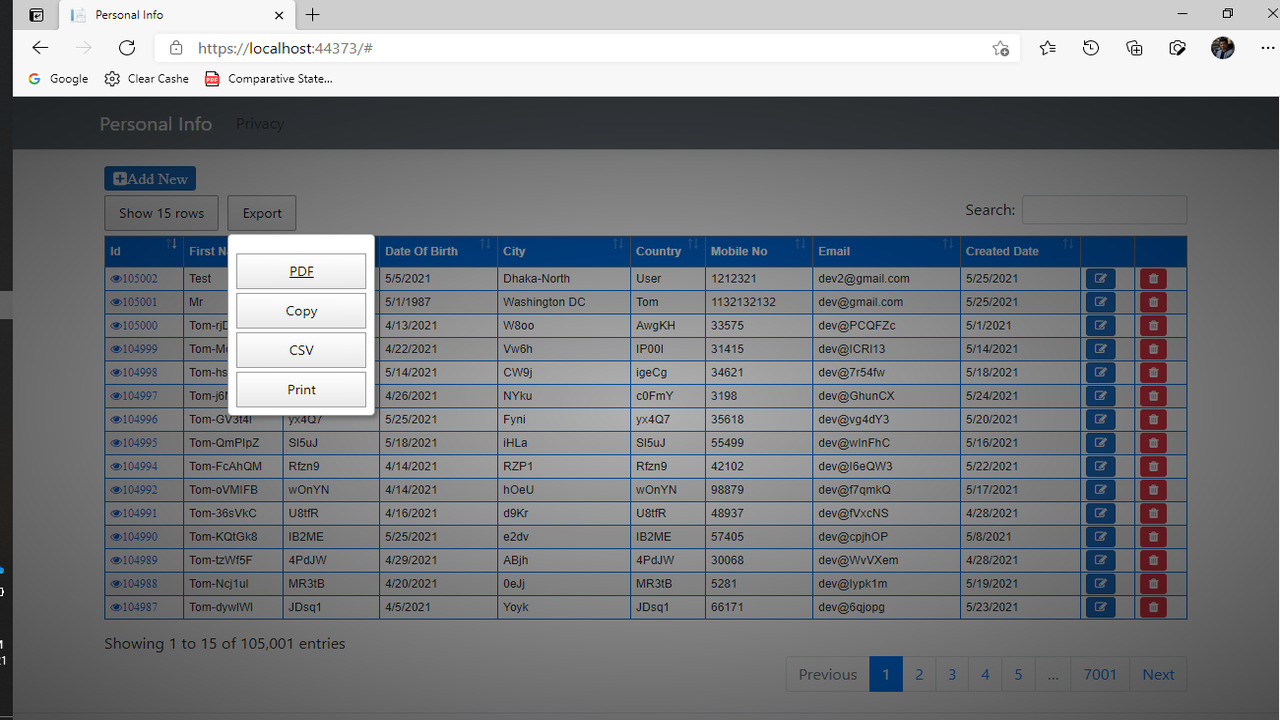
Task: Open the Google bookmark on the favorites bar
Action: (57, 78)
